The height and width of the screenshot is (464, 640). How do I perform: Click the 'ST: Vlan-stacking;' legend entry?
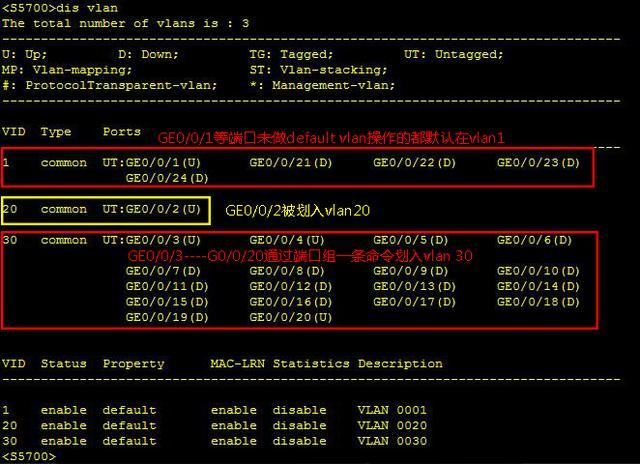point(318,70)
